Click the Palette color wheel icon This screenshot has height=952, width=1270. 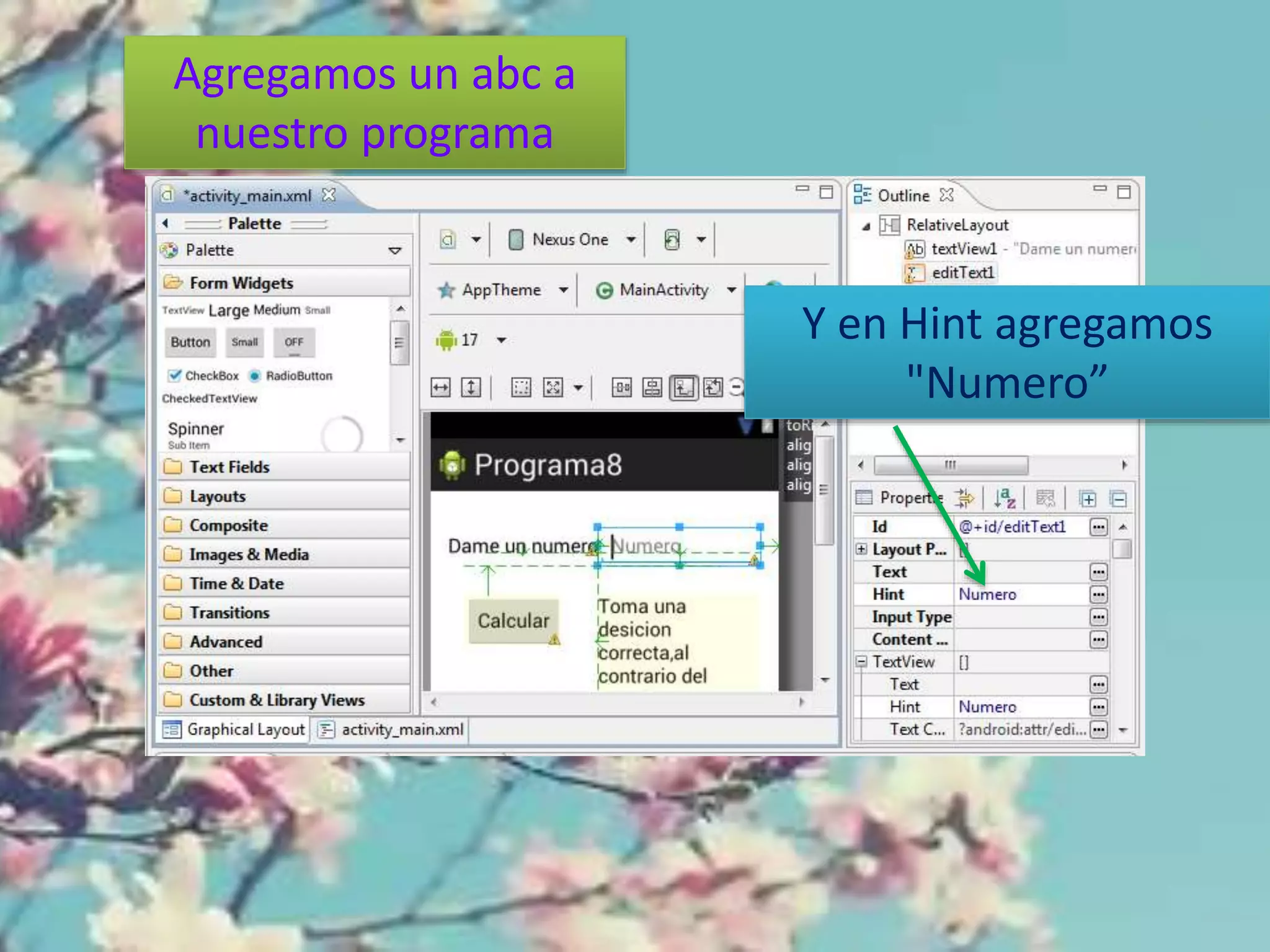pyautogui.click(x=169, y=250)
